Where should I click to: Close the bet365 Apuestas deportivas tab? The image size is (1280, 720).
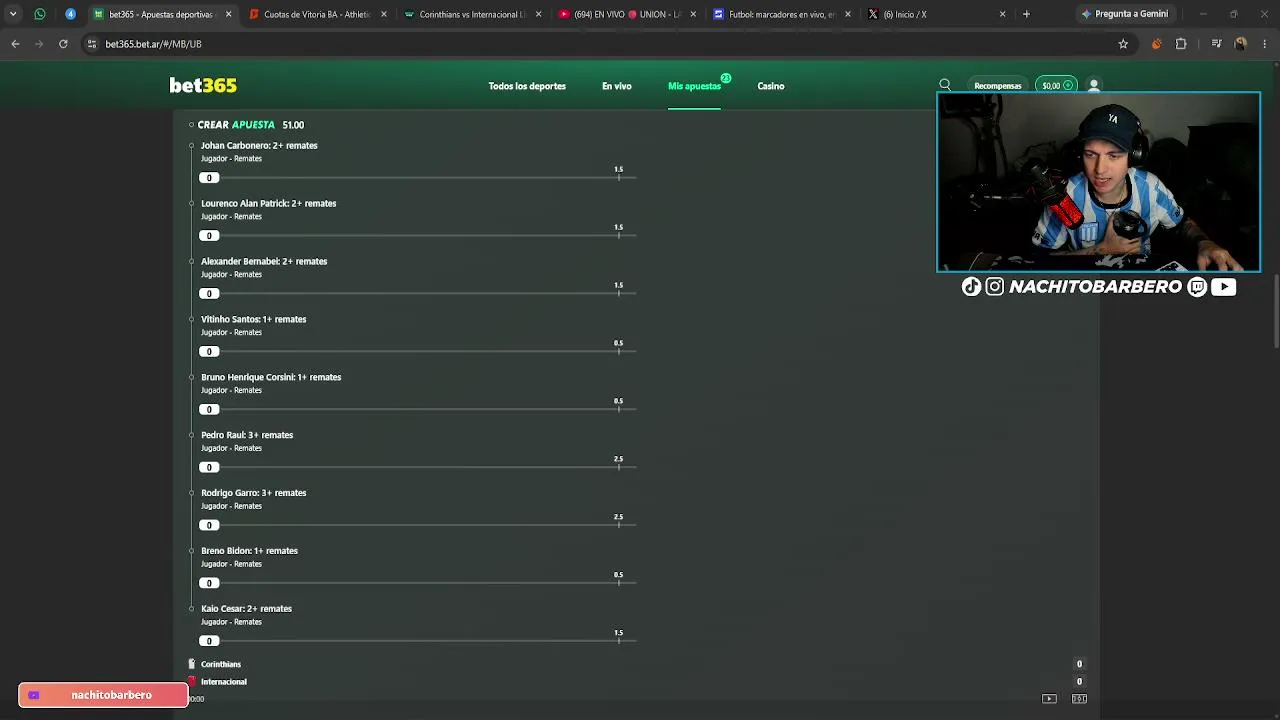tap(229, 14)
